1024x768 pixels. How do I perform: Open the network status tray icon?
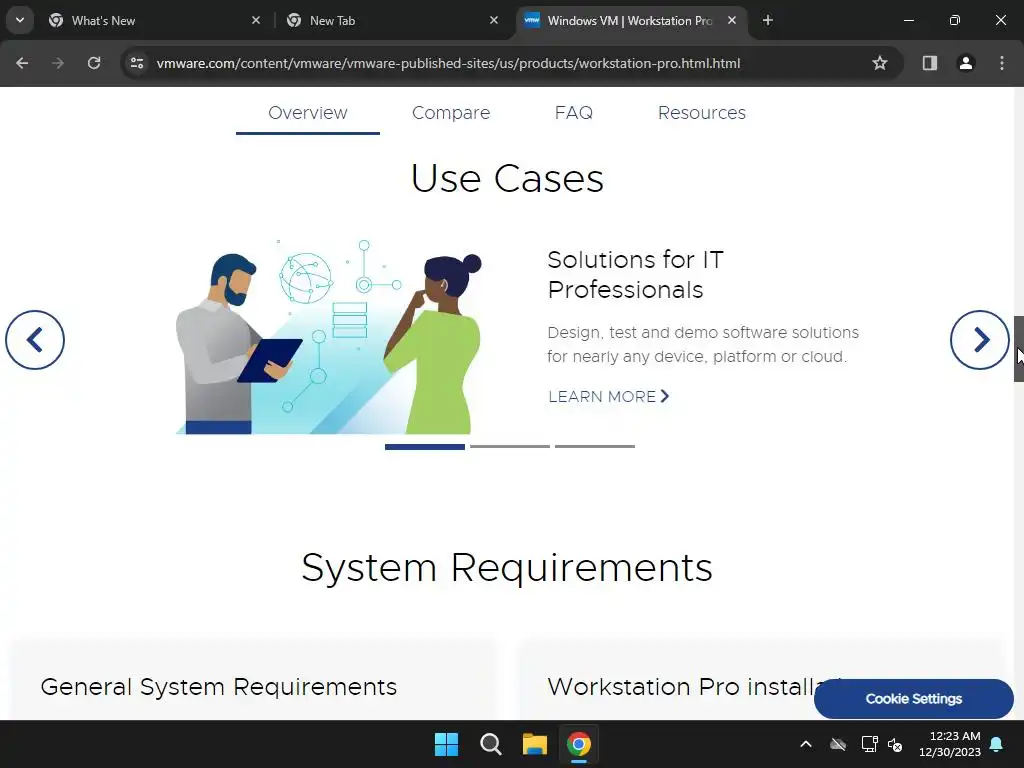[869, 744]
